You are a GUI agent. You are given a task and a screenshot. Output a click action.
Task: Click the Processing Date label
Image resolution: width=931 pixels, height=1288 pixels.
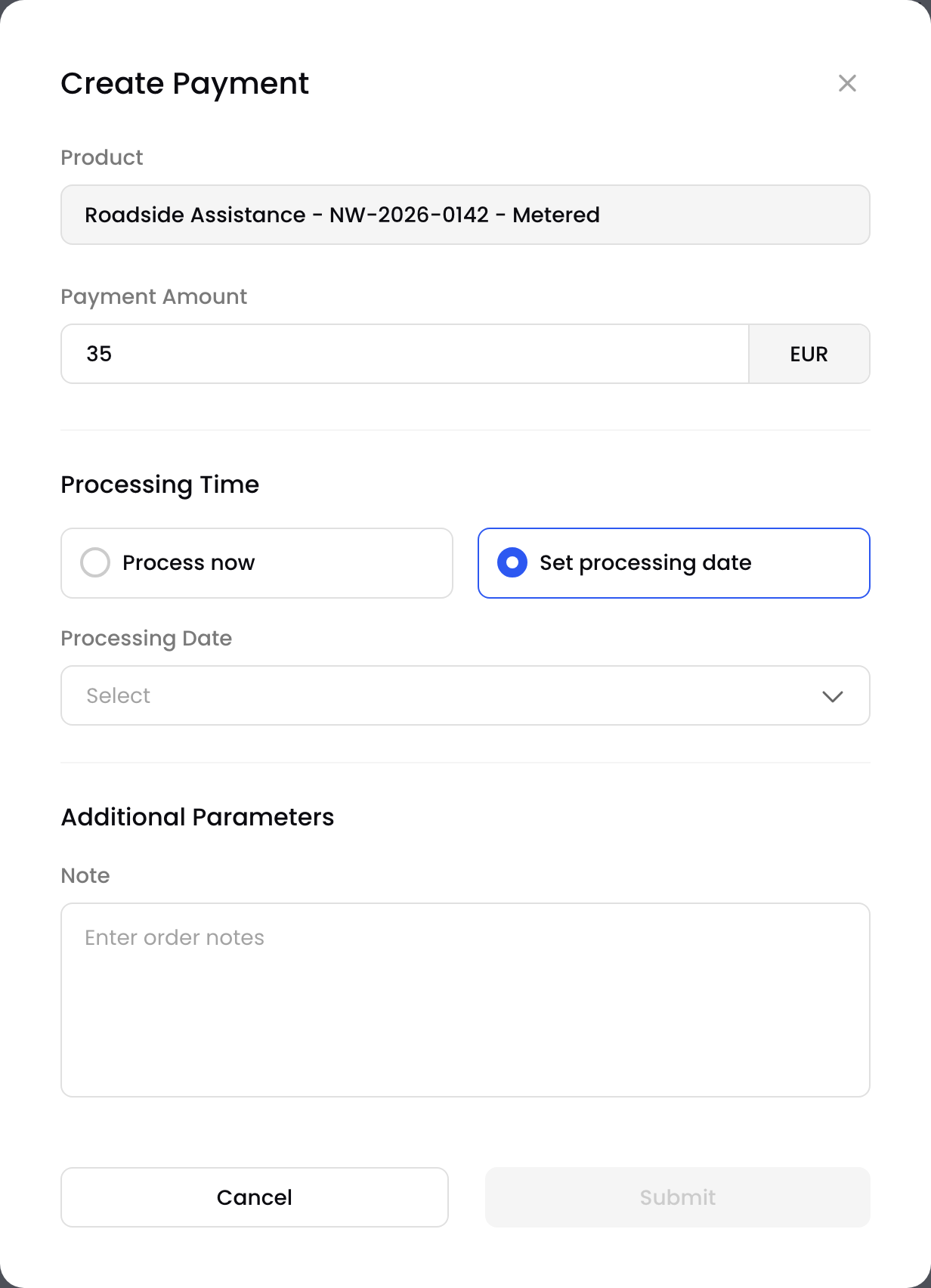coord(147,639)
